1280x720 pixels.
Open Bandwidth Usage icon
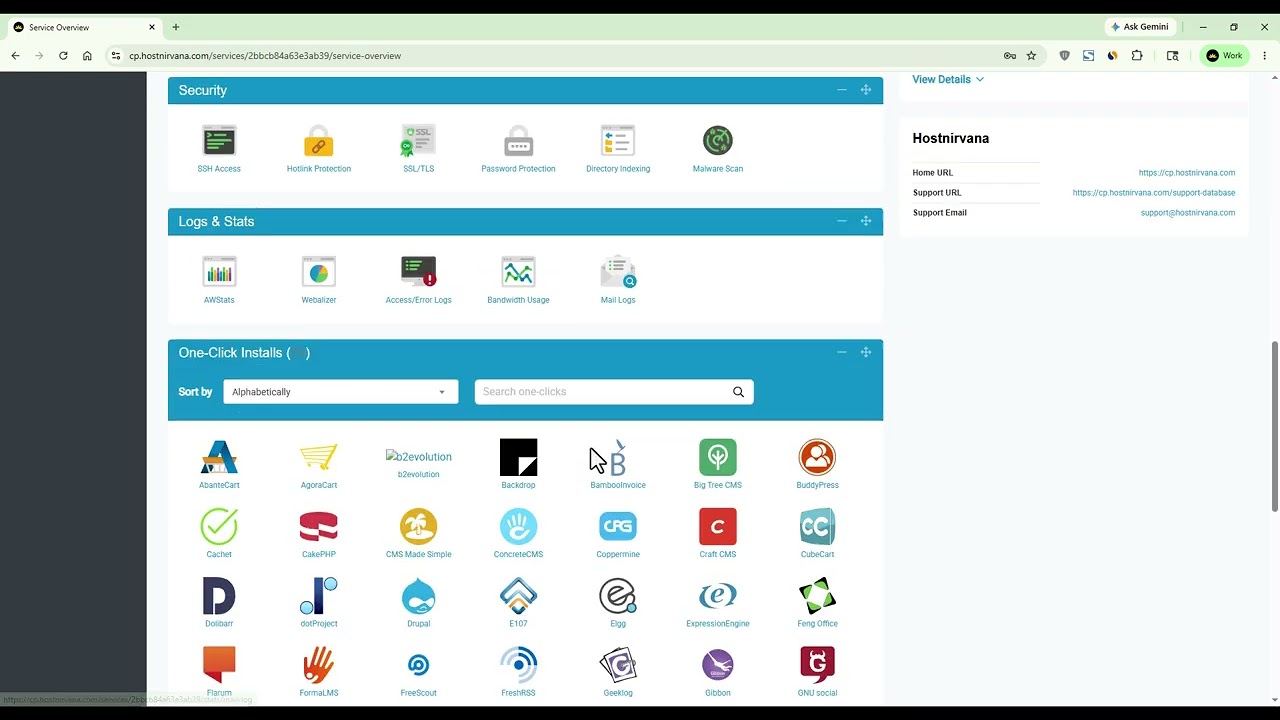point(518,272)
